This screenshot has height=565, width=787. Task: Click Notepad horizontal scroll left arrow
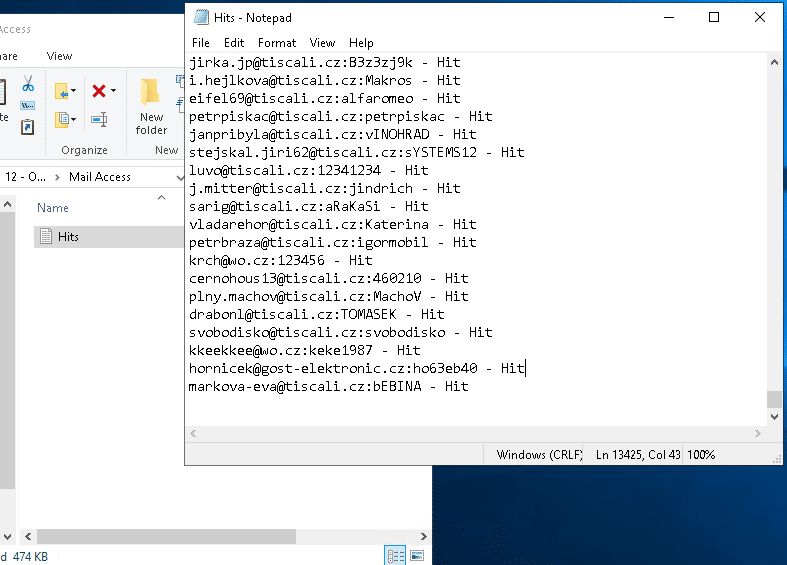(x=193, y=434)
